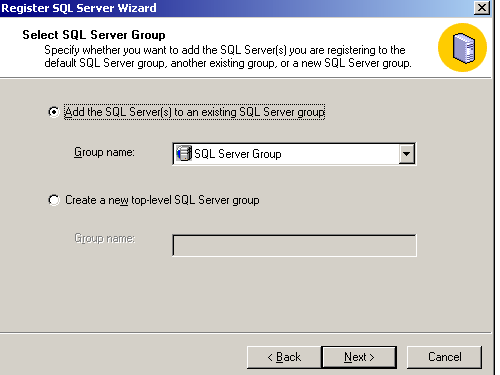Image resolution: width=500 pixels, height=375 pixels.
Task: Click the < Back button
Action: pyautogui.click(x=284, y=357)
